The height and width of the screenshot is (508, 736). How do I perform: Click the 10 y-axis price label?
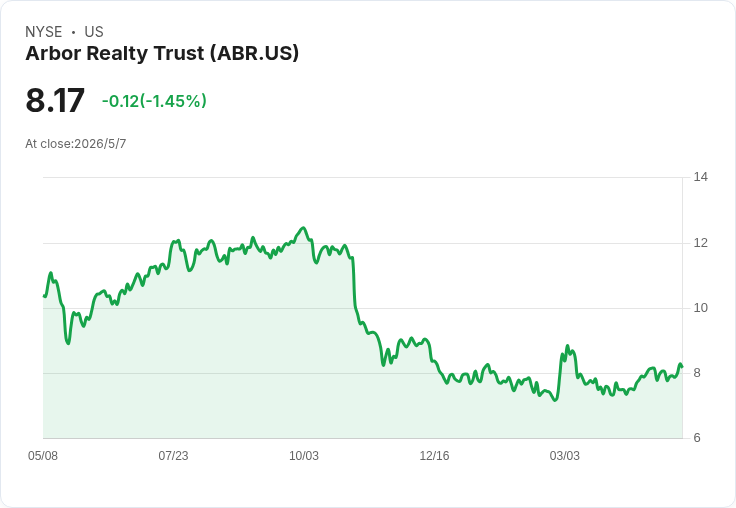tap(701, 308)
